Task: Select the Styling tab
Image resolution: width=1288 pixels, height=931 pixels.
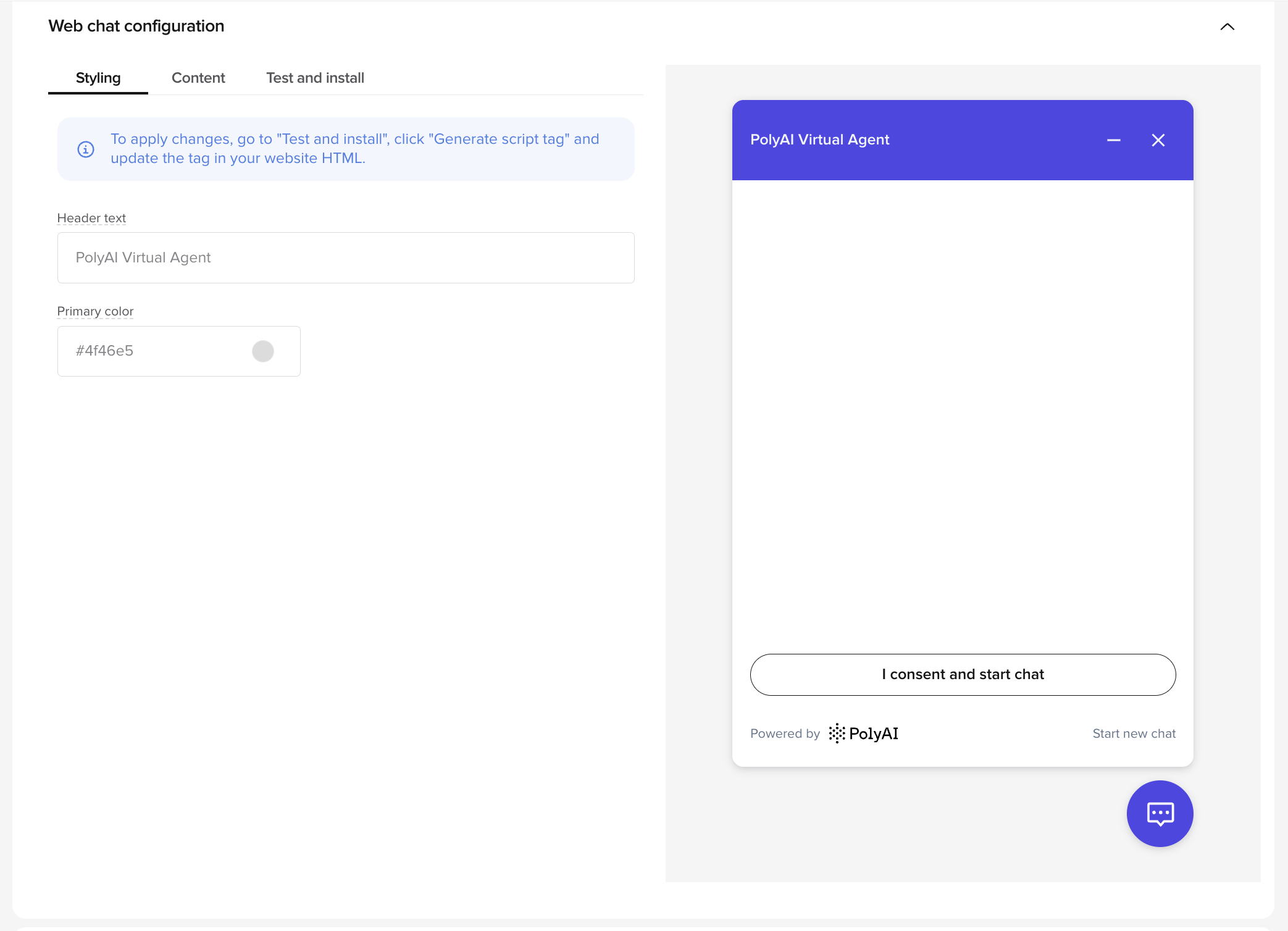Action: coord(98,78)
